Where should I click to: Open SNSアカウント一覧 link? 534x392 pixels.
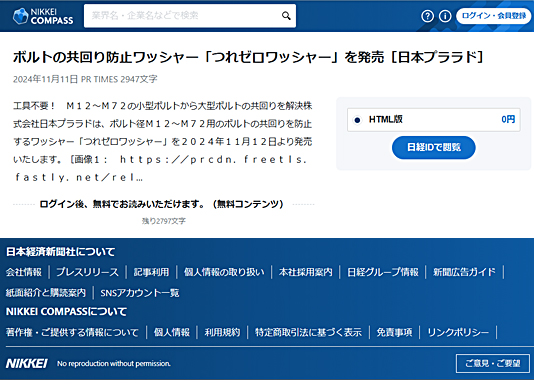140,293
